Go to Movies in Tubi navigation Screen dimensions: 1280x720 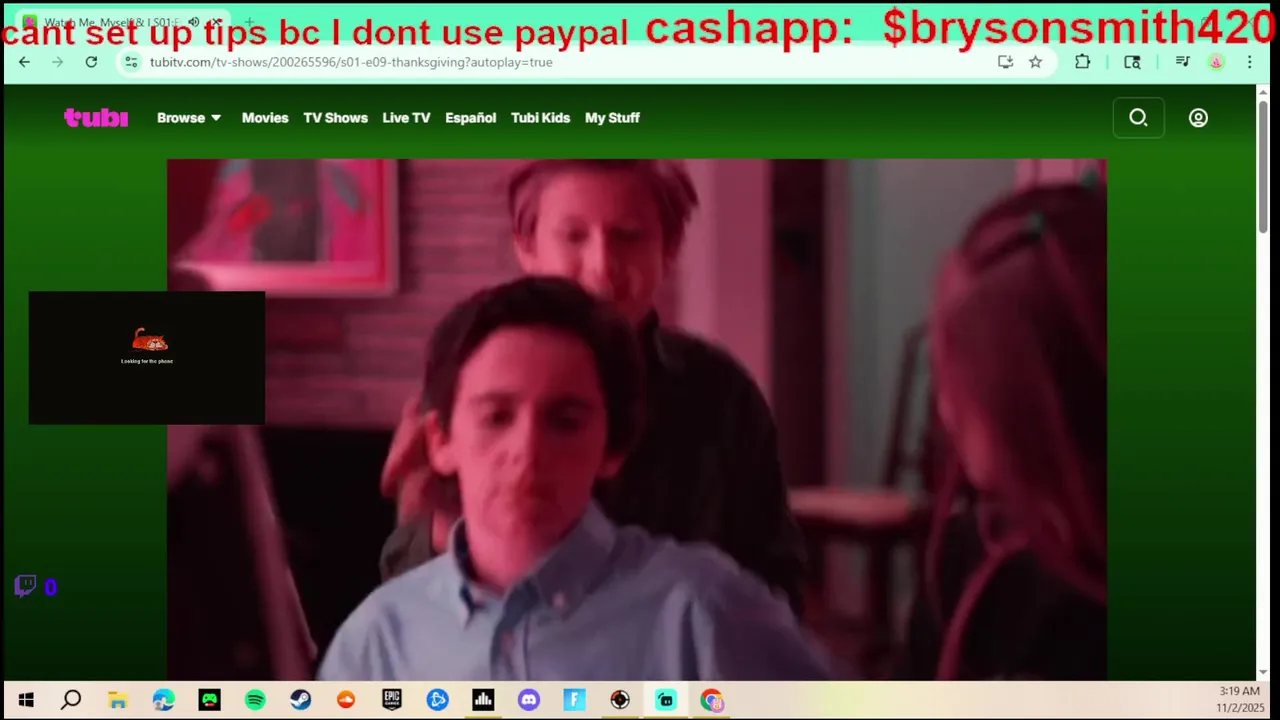pos(265,118)
